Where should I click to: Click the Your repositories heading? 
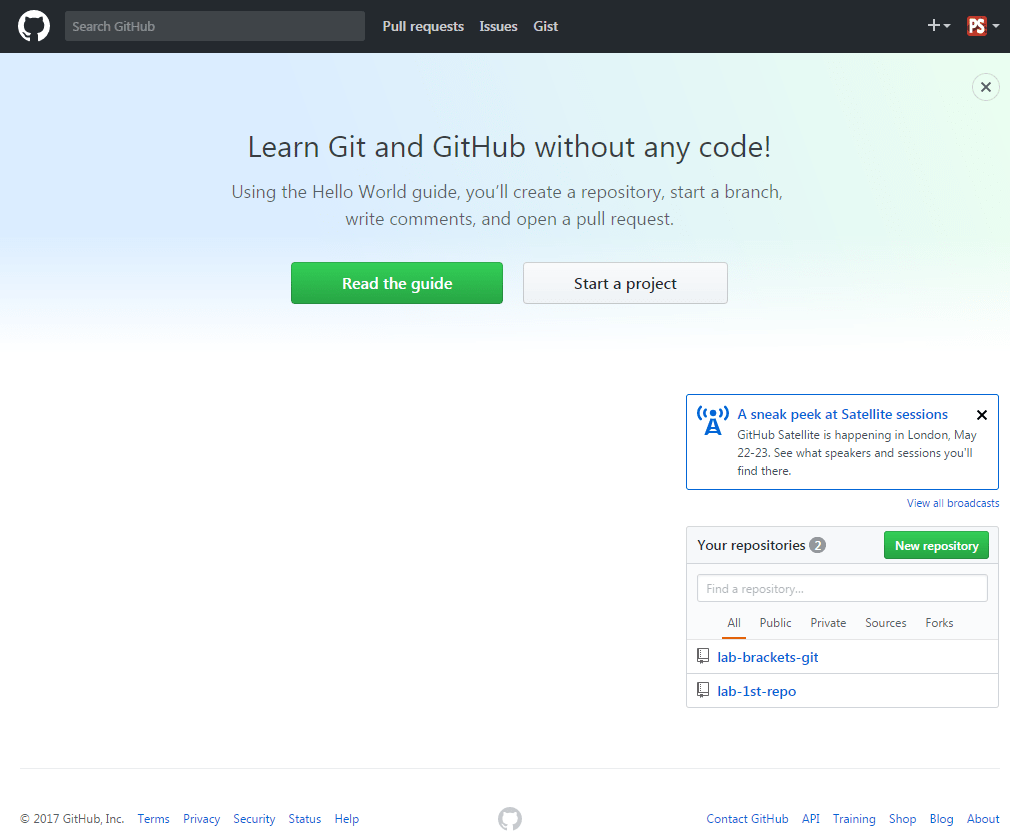tap(751, 545)
